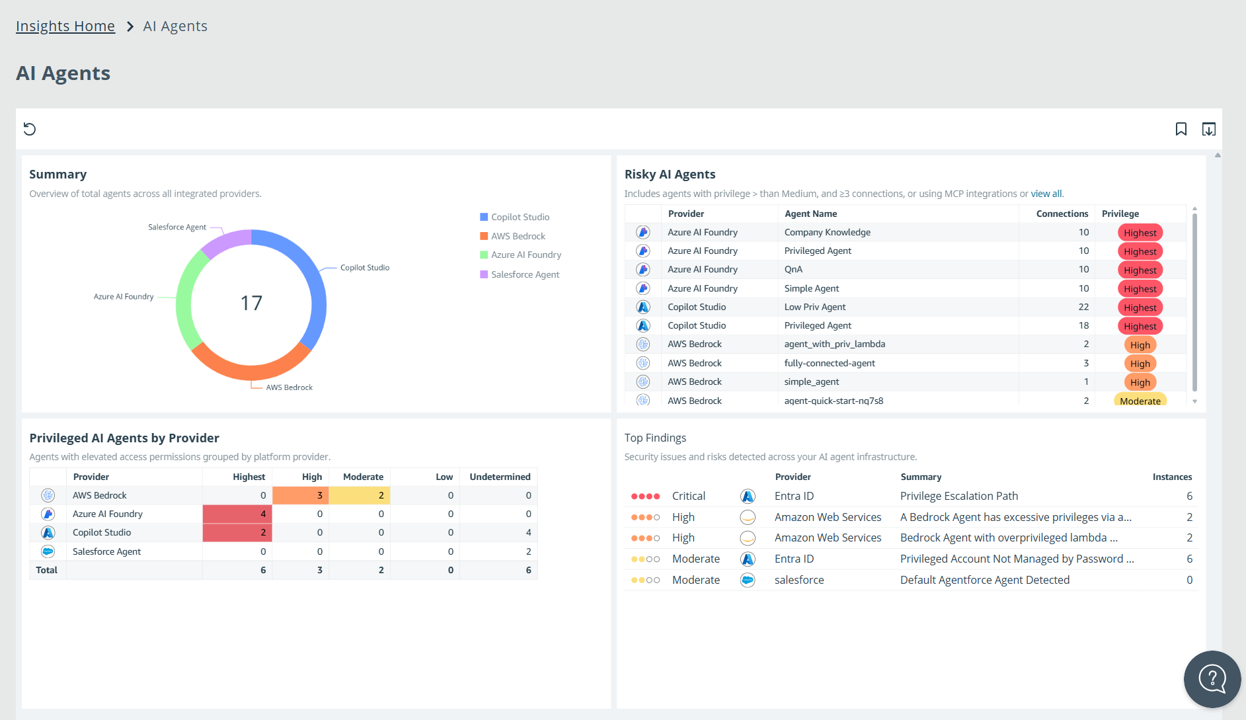The image size is (1246, 720).
Task: Click salesforce icon in Top Findings
Action: (747, 580)
